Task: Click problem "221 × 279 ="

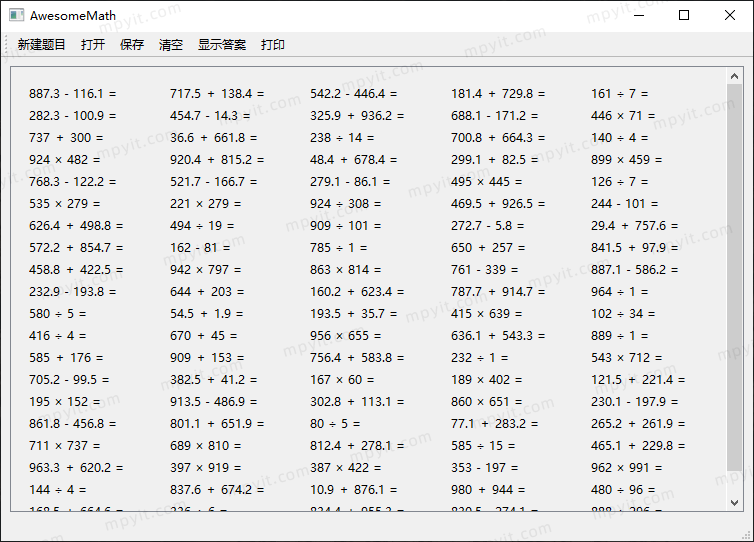Action: click(x=205, y=204)
